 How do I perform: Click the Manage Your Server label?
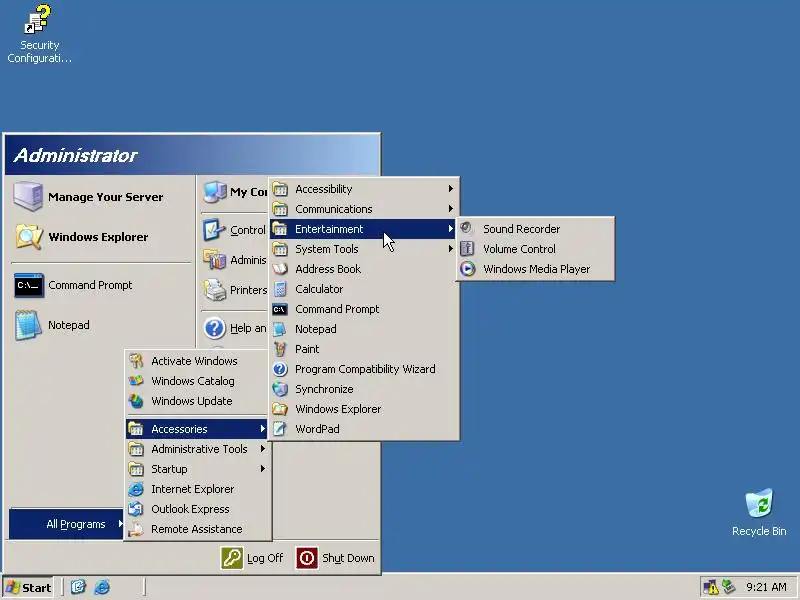pyautogui.click(x=106, y=197)
